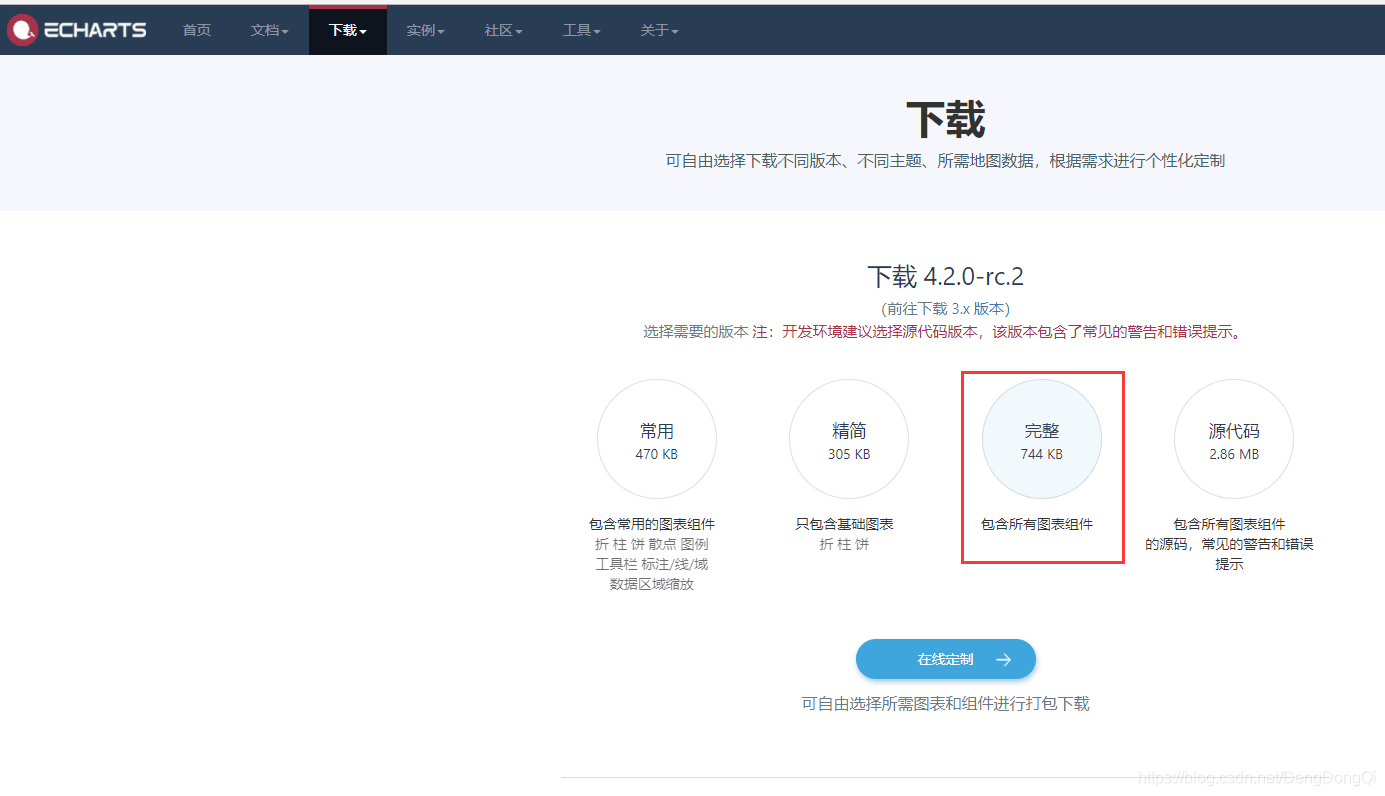Select the 折 柱 饼 text under 精简

[x=845, y=544]
